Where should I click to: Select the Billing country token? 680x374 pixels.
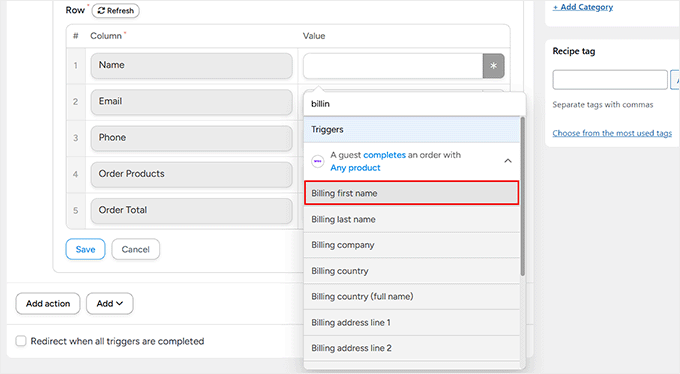(412, 271)
